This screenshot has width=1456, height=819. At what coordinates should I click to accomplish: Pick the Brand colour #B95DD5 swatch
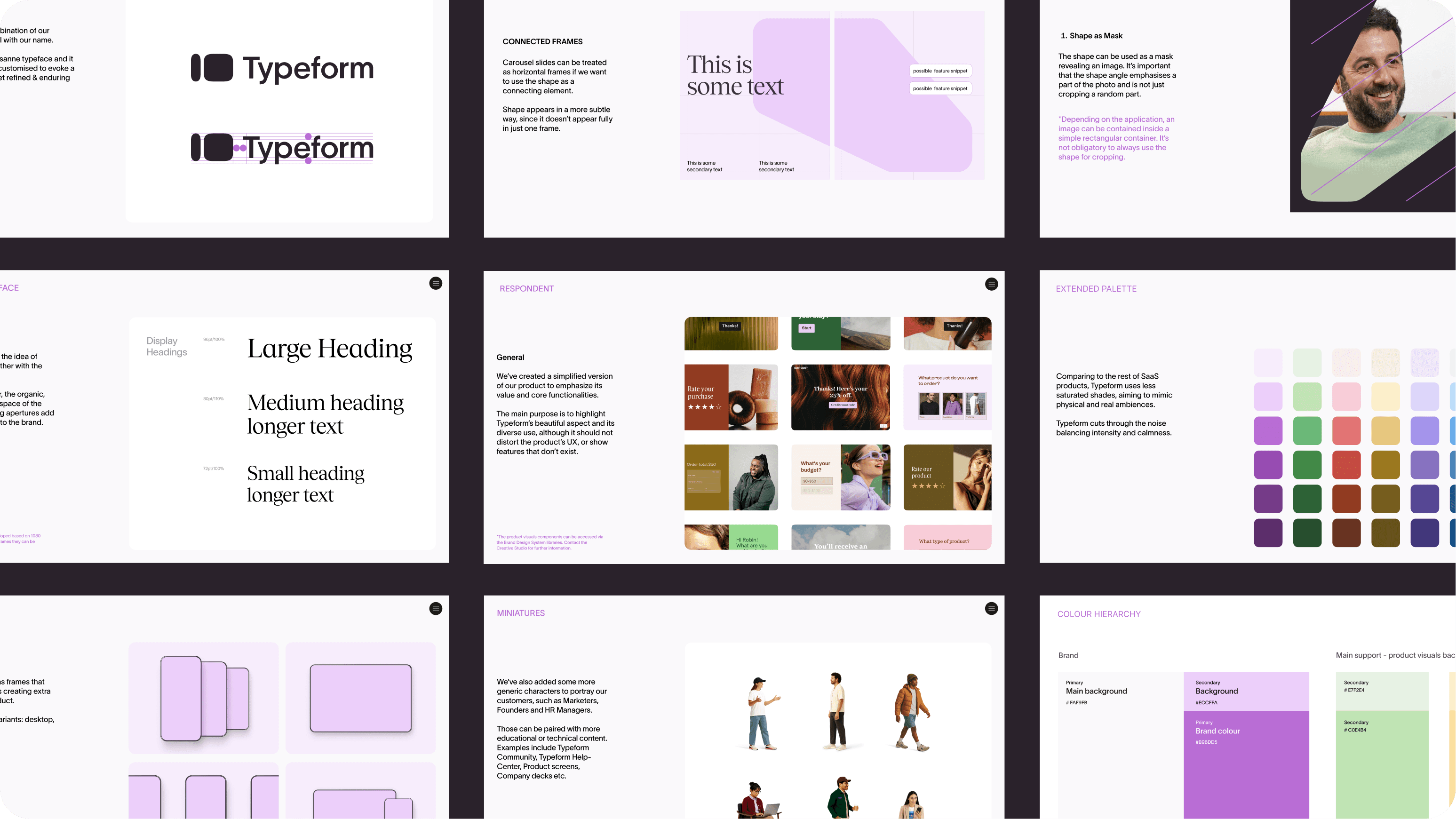coord(1246,763)
